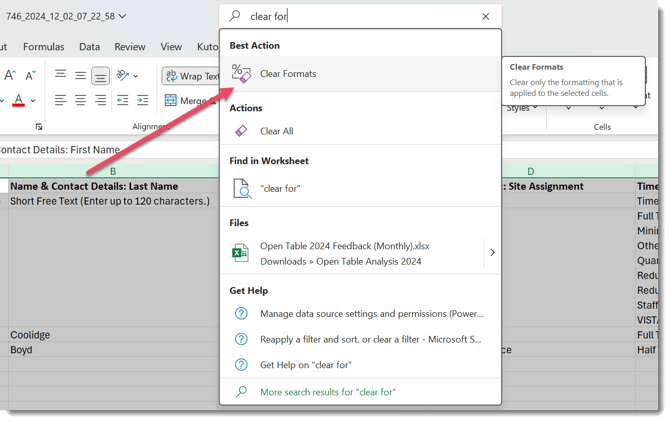Click the decrease indent icon

point(122,100)
